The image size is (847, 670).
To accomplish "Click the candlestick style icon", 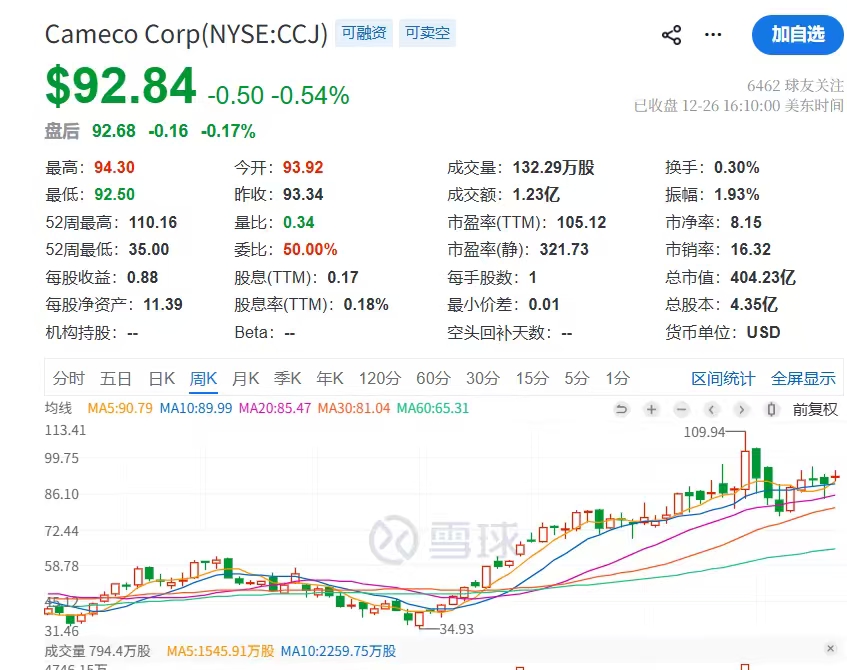I will point(771,410).
